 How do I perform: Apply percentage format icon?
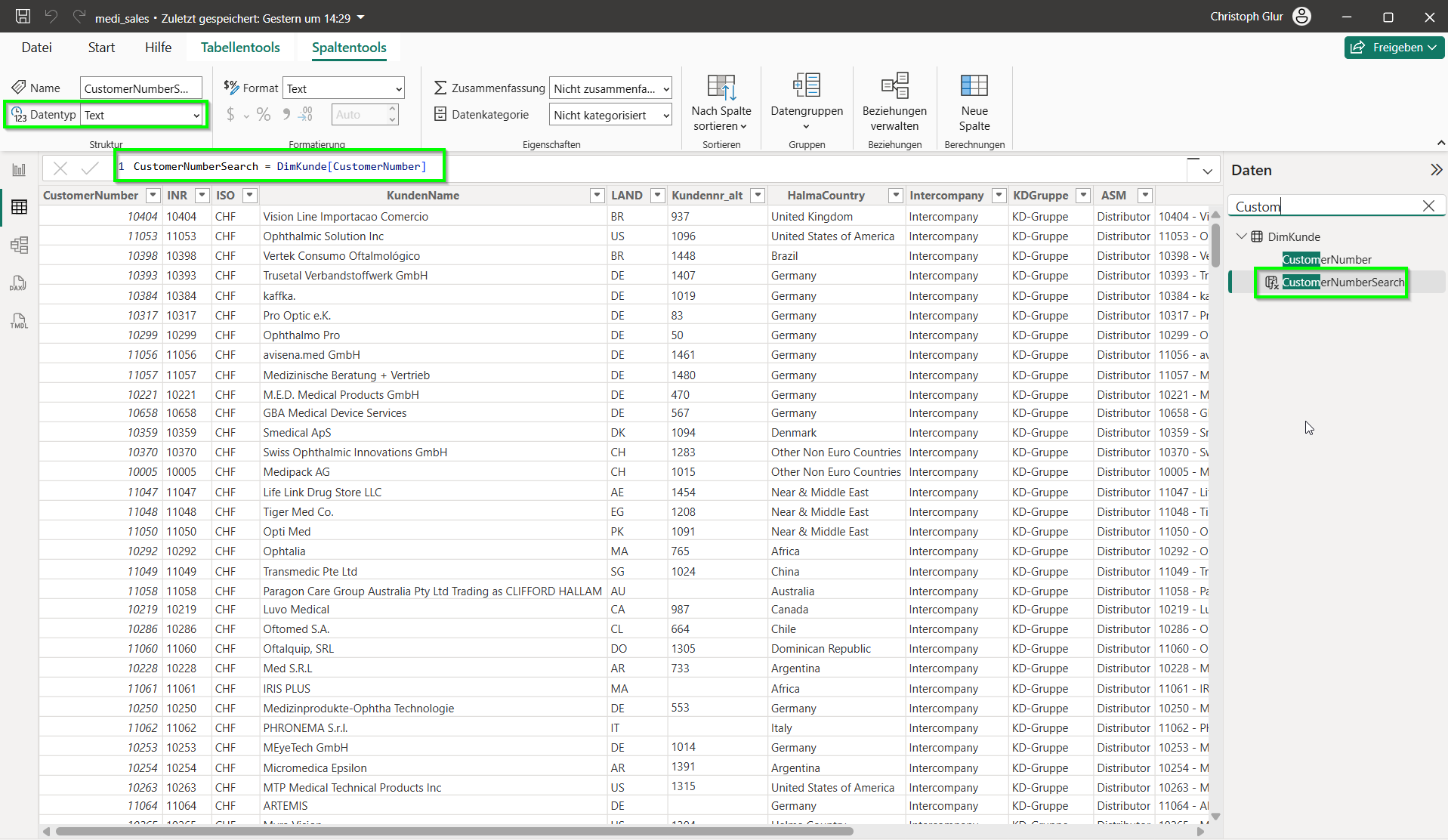tap(264, 115)
